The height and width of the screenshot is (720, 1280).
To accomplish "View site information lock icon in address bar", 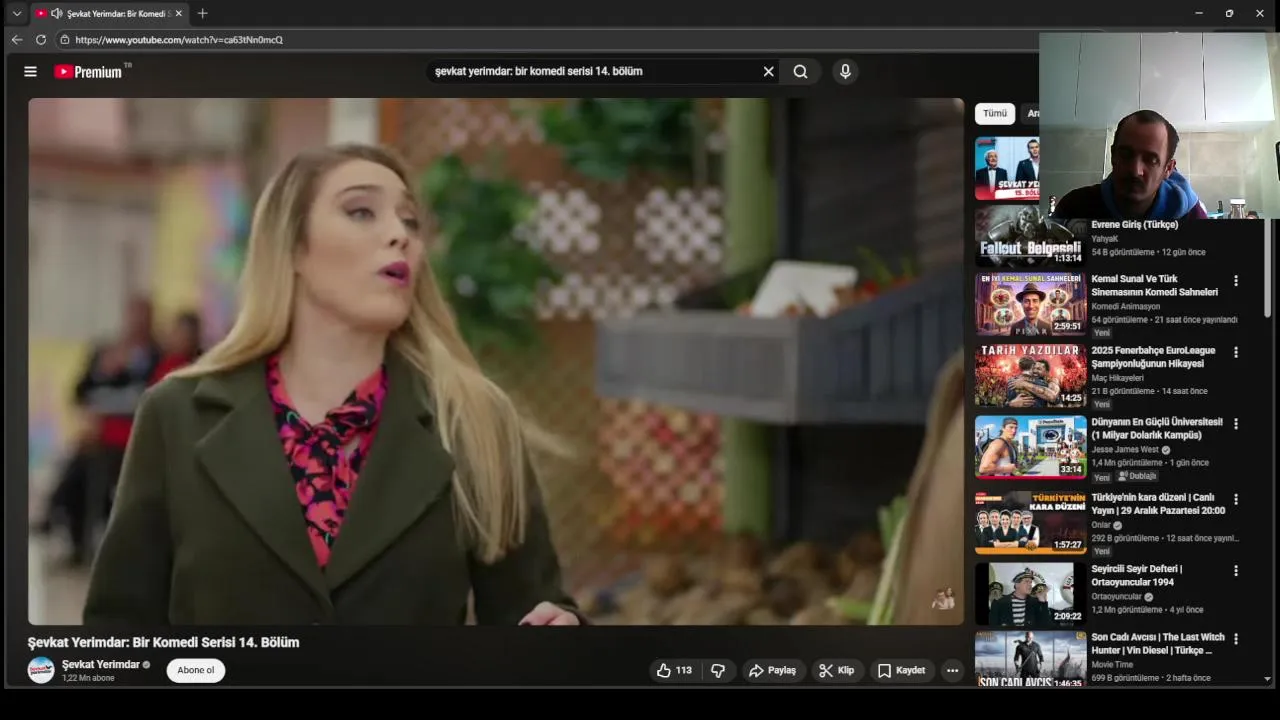I will coord(65,40).
